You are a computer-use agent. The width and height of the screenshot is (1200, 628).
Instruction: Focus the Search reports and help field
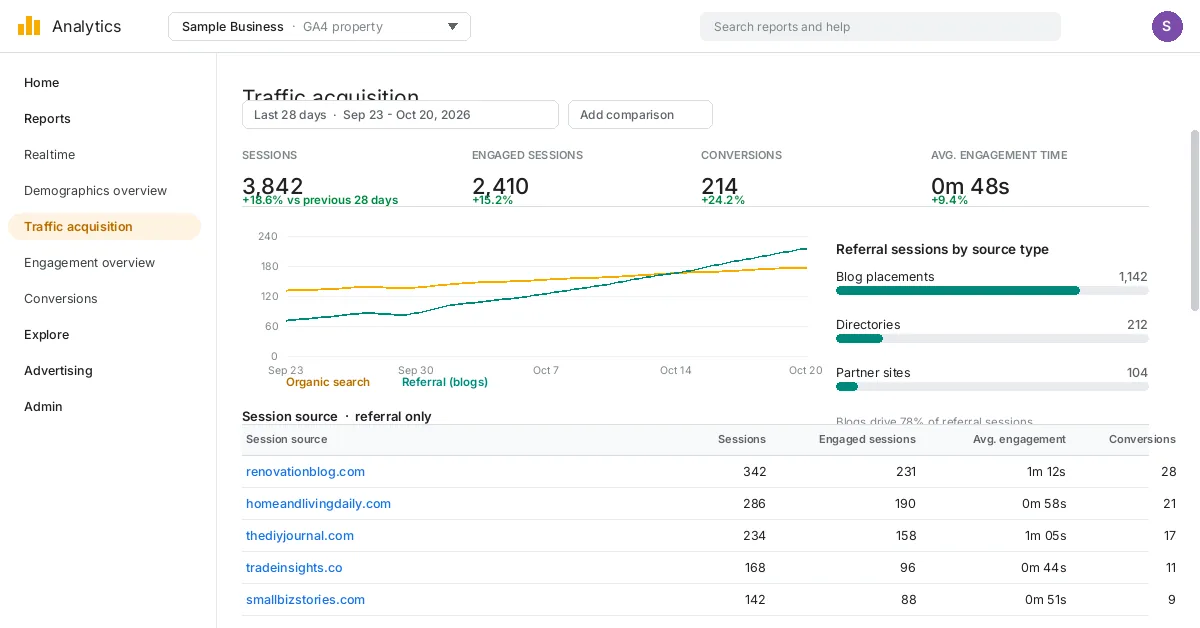coord(880,27)
